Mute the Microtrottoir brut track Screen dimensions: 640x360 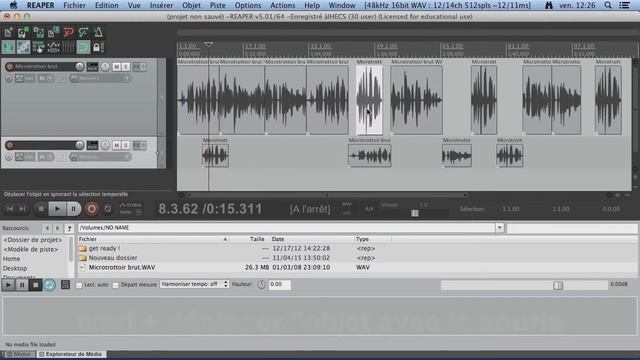117,67
